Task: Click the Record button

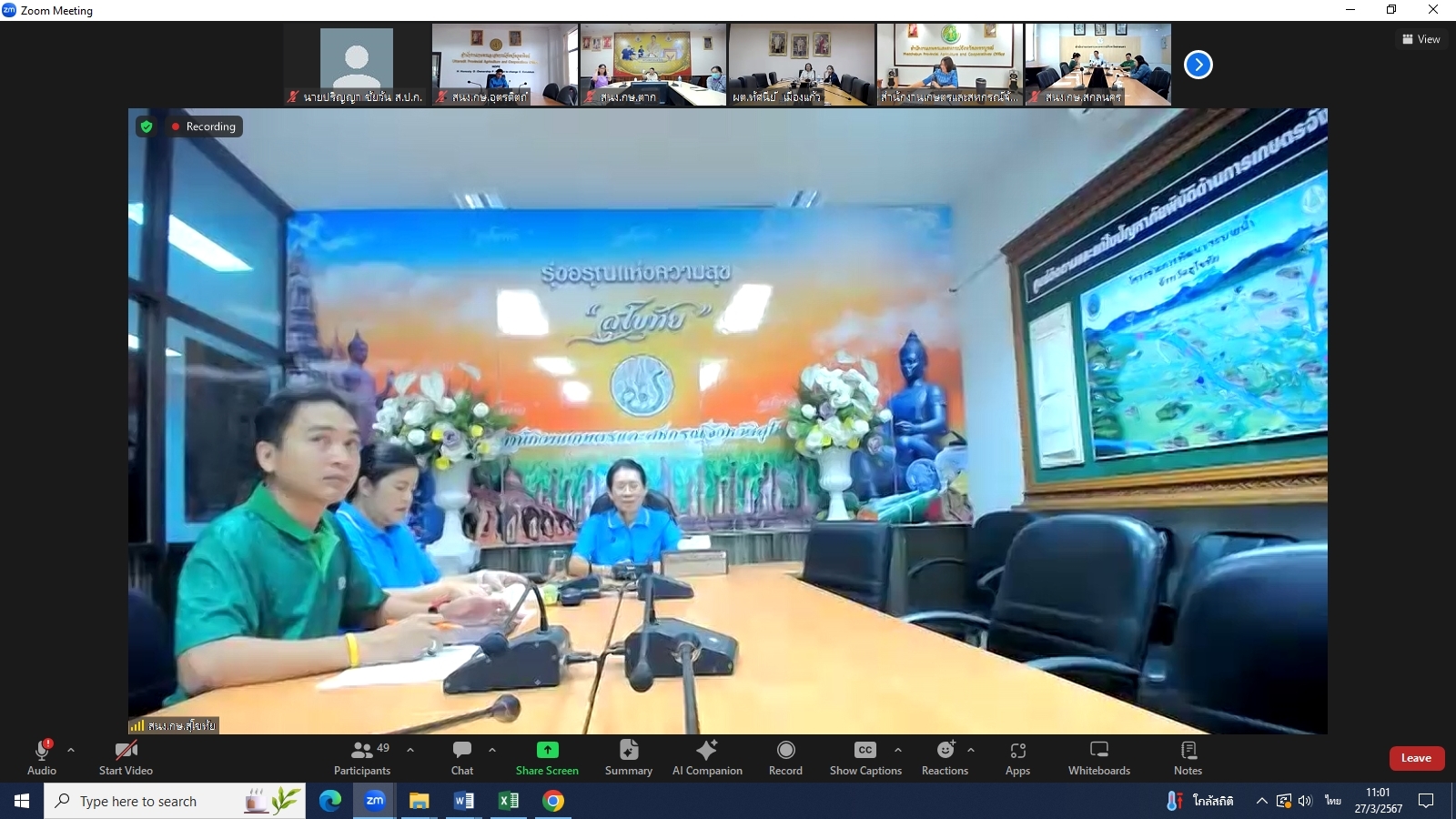Action: (x=786, y=758)
